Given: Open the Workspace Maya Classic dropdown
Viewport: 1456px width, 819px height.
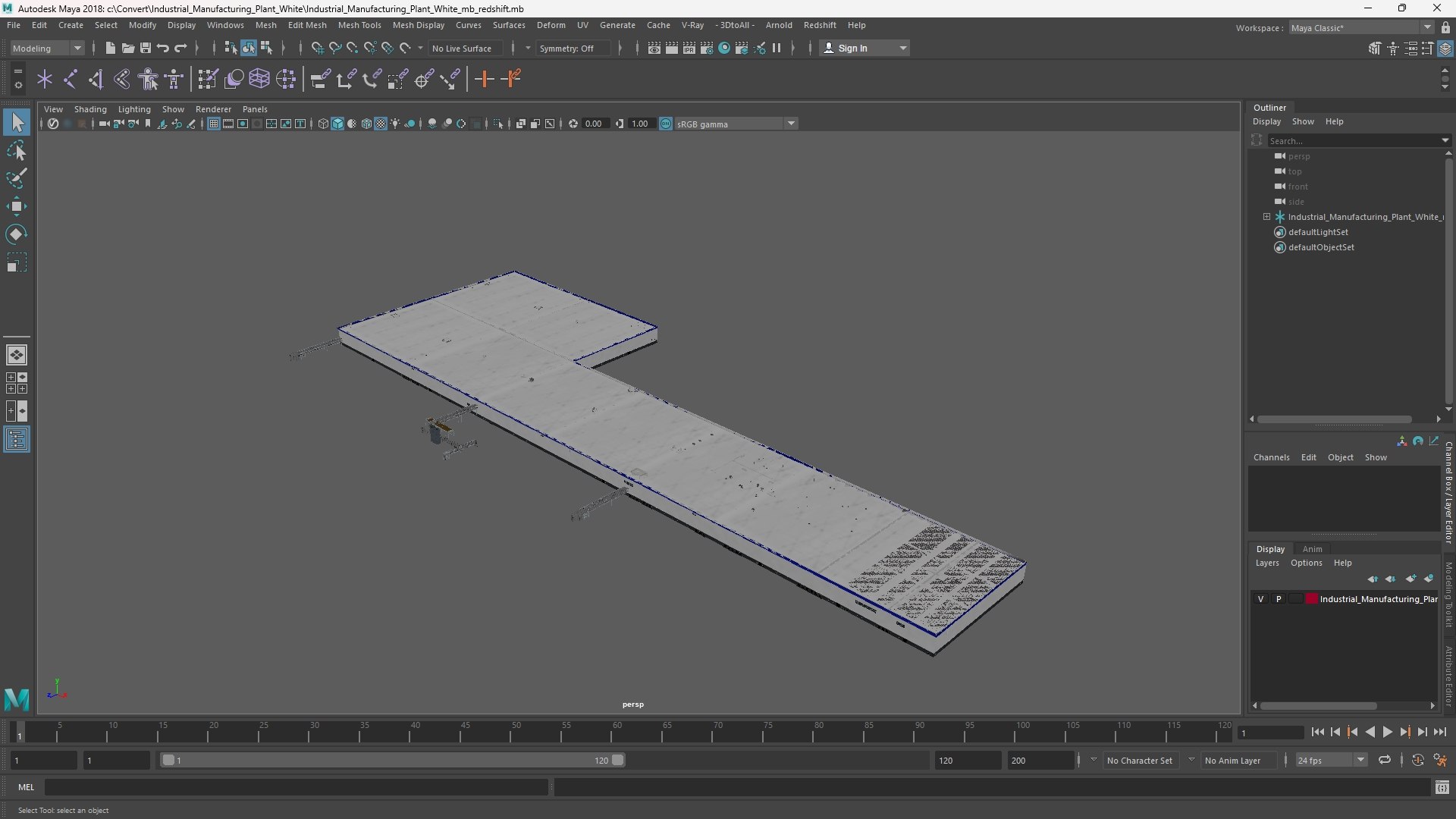Looking at the screenshot, I should (x=1361, y=28).
